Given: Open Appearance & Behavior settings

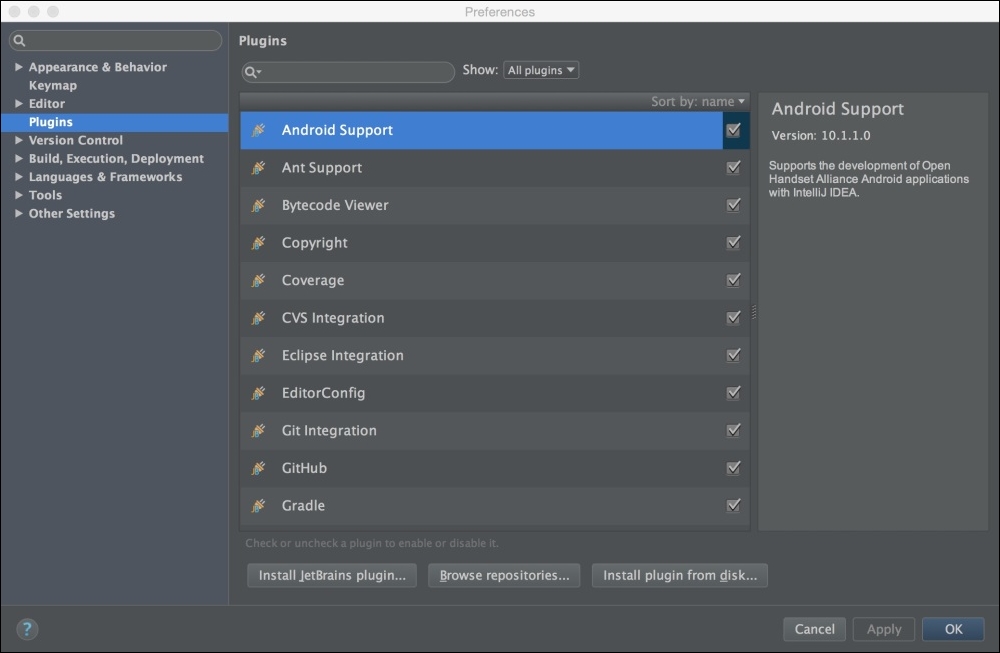Looking at the screenshot, I should pos(98,67).
